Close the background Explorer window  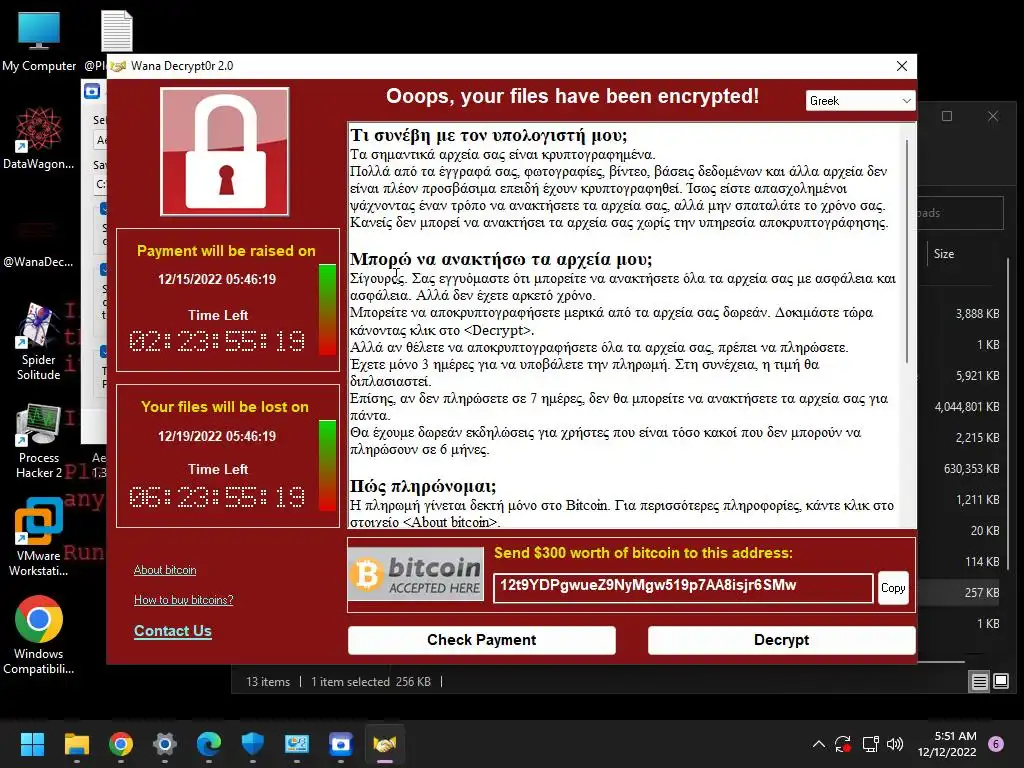(993, 116)
